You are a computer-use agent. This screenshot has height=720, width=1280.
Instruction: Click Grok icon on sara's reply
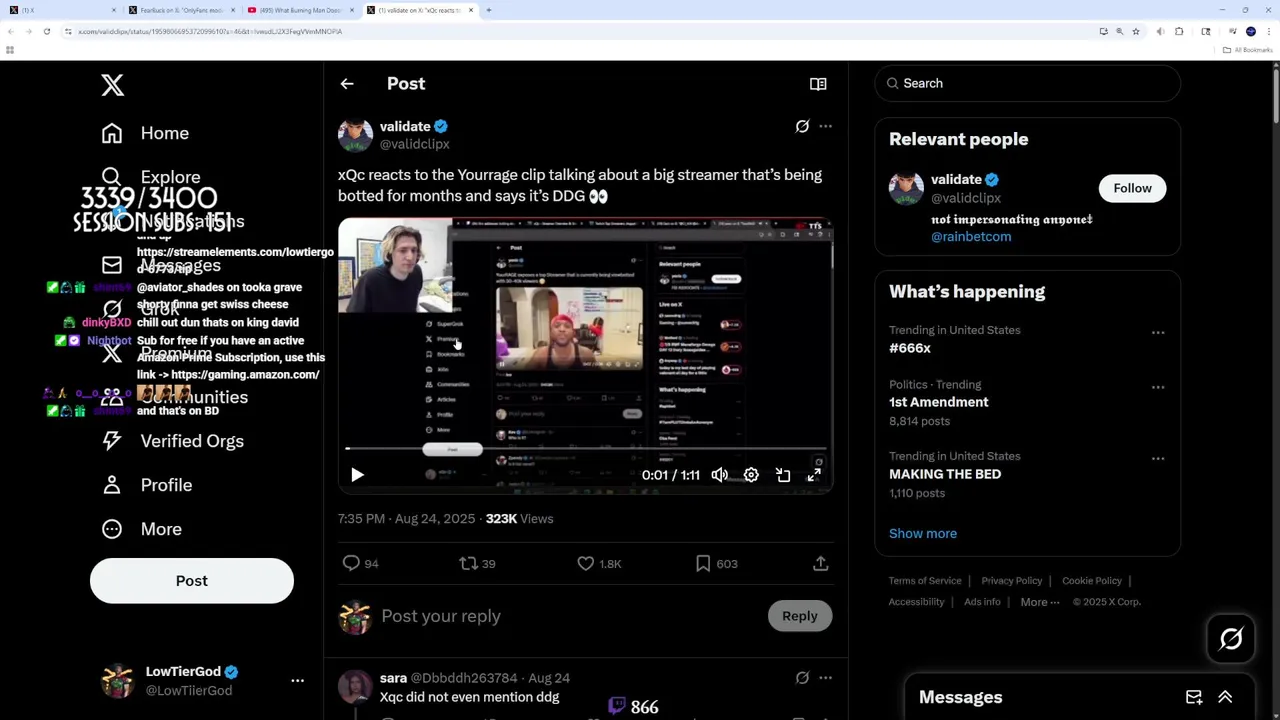802,678
